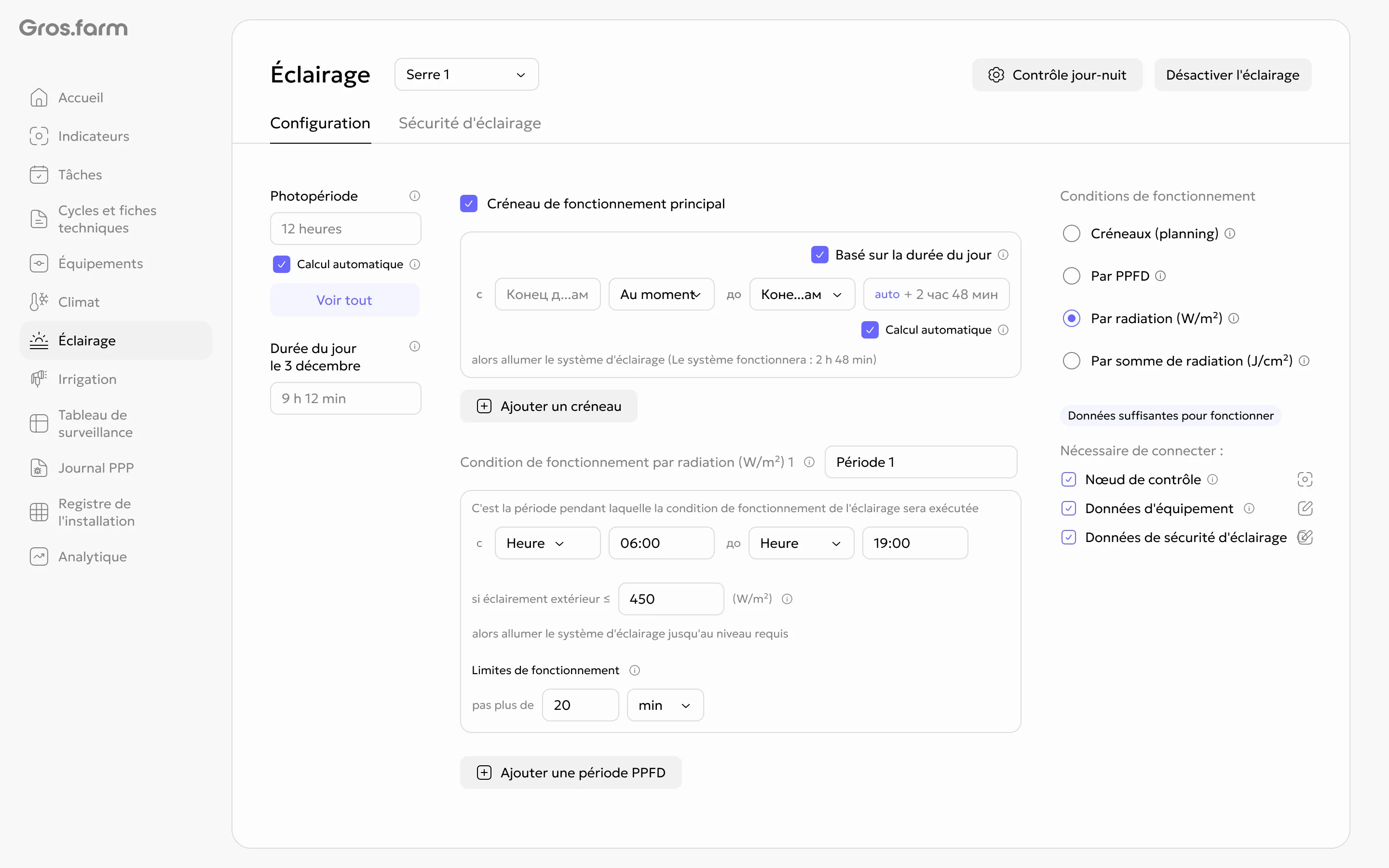Show info next to Durée du jour

tap(414, 346)
